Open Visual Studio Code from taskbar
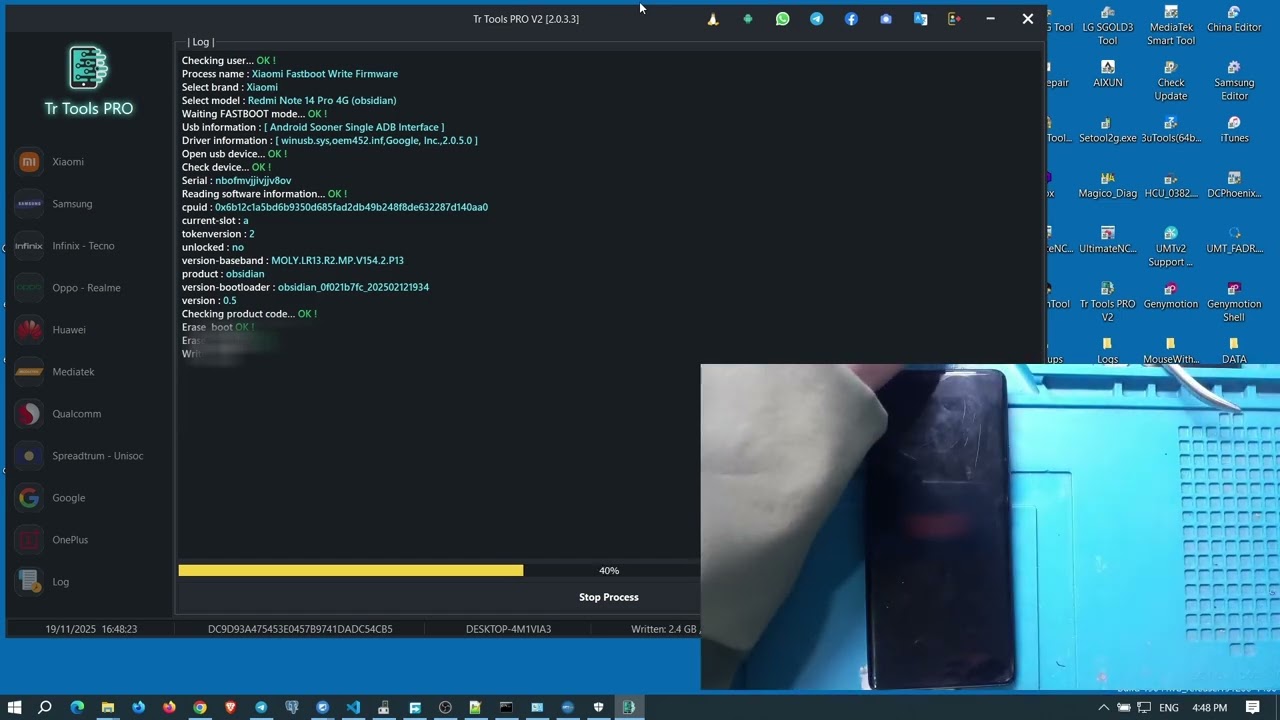This screenshot has width=1280, height=720. (x=353, y=707)
